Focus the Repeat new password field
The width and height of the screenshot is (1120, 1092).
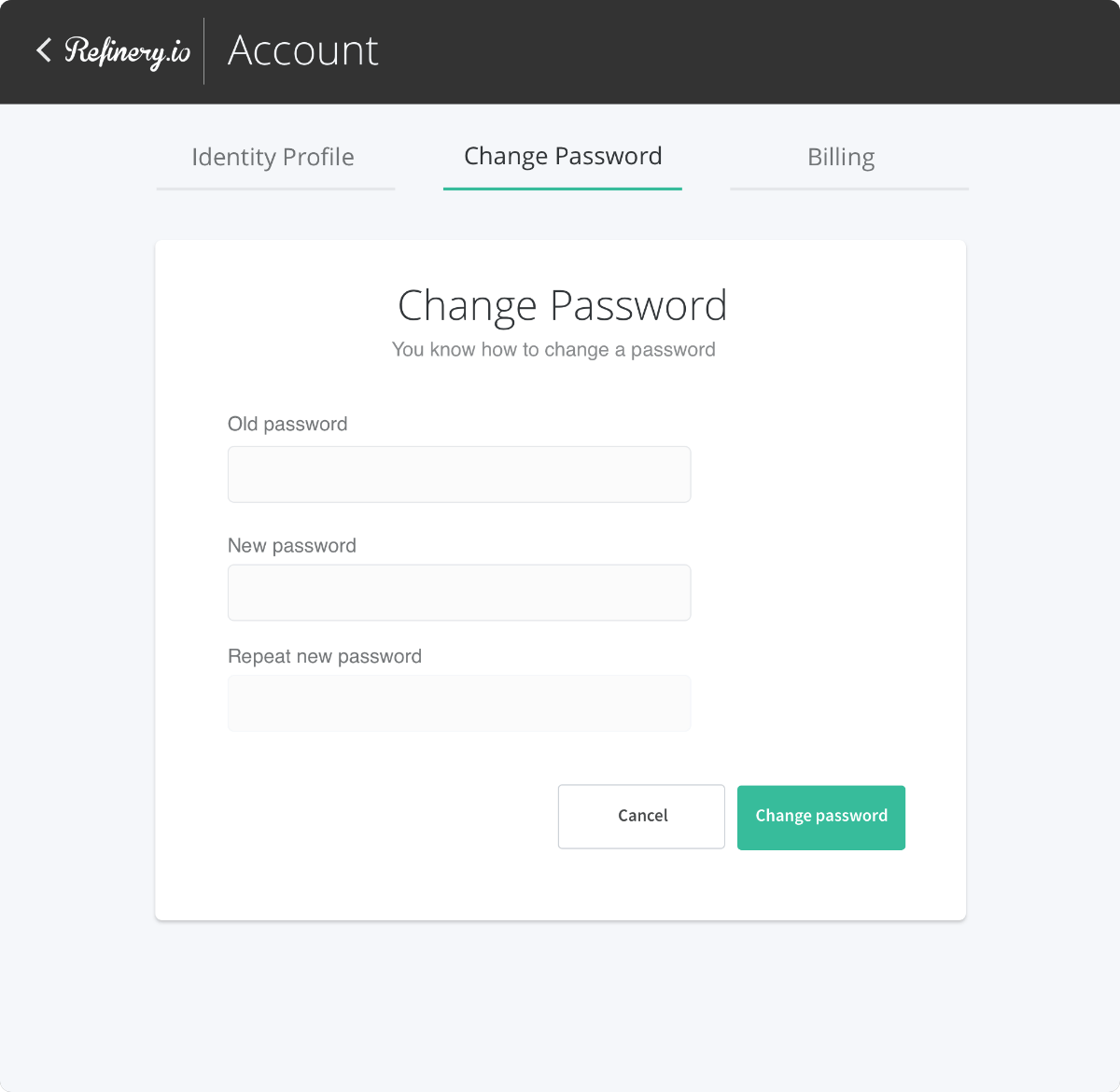point(459,703)
